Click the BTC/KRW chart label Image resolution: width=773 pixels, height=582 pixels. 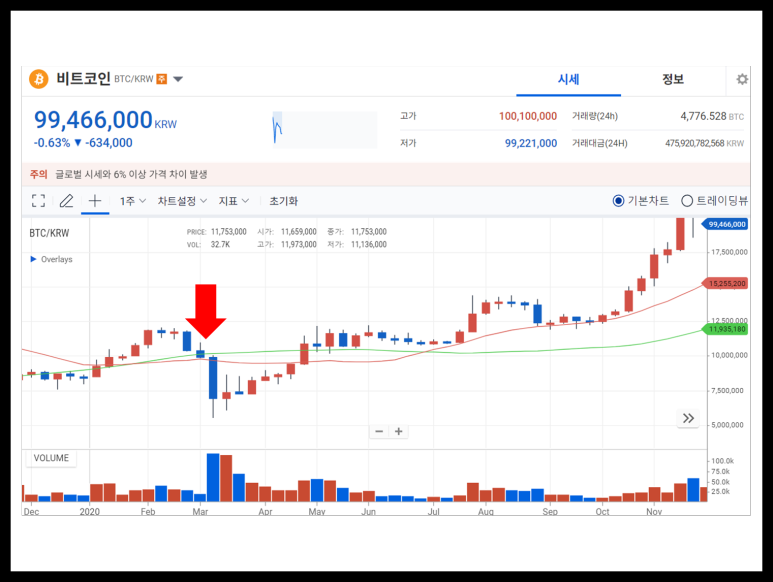click(49, 233)
